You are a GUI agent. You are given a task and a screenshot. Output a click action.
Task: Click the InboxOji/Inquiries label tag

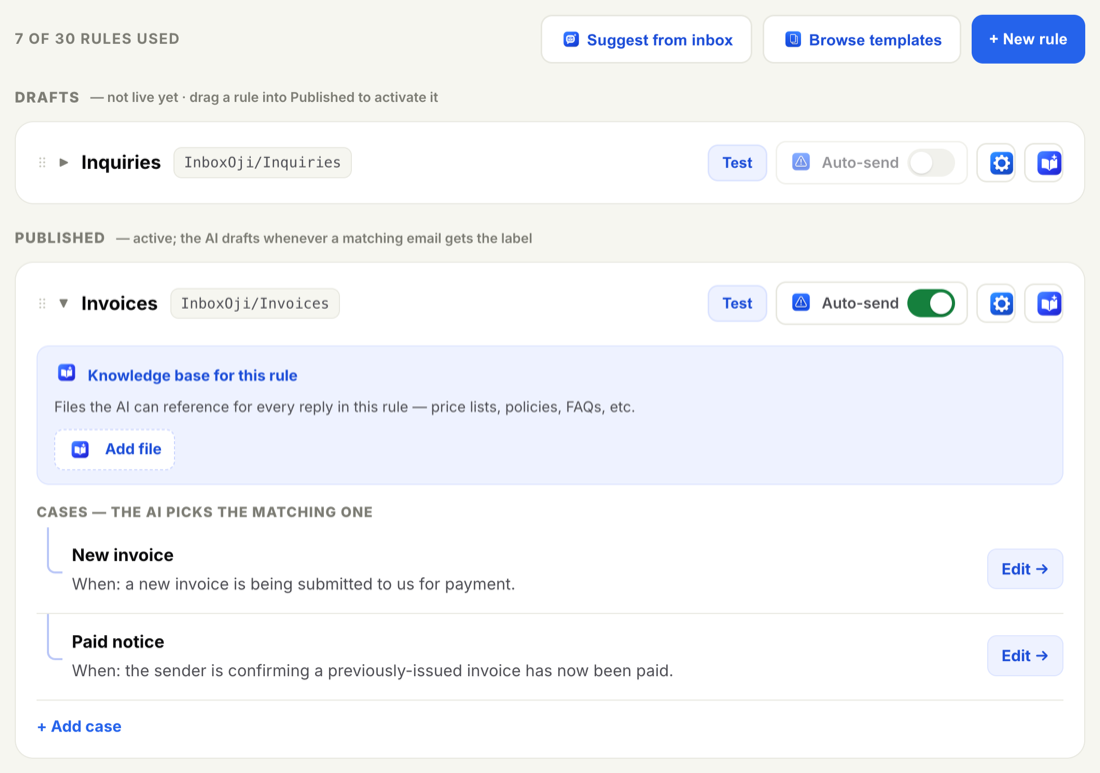262,163
